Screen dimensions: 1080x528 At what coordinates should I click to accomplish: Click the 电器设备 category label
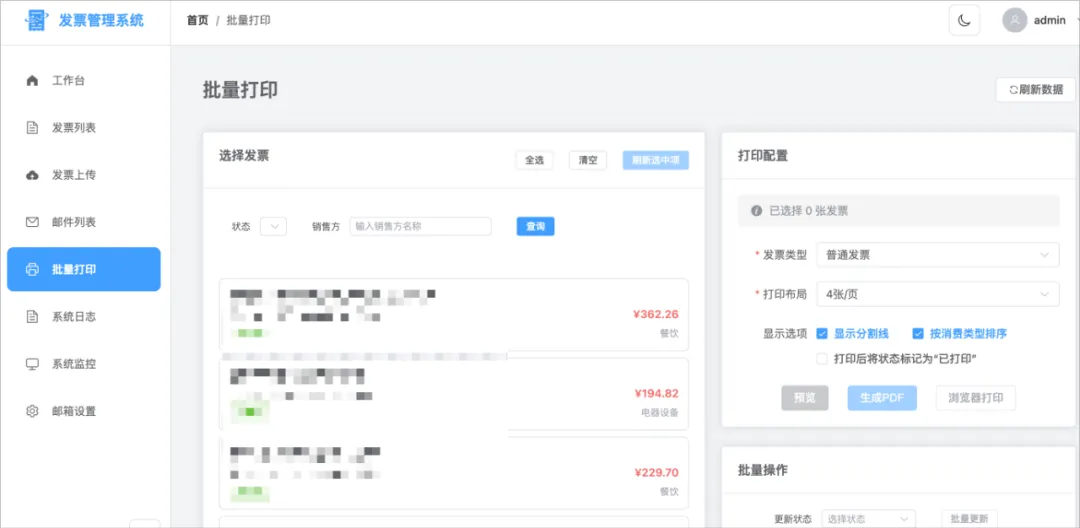coord(659,413)
